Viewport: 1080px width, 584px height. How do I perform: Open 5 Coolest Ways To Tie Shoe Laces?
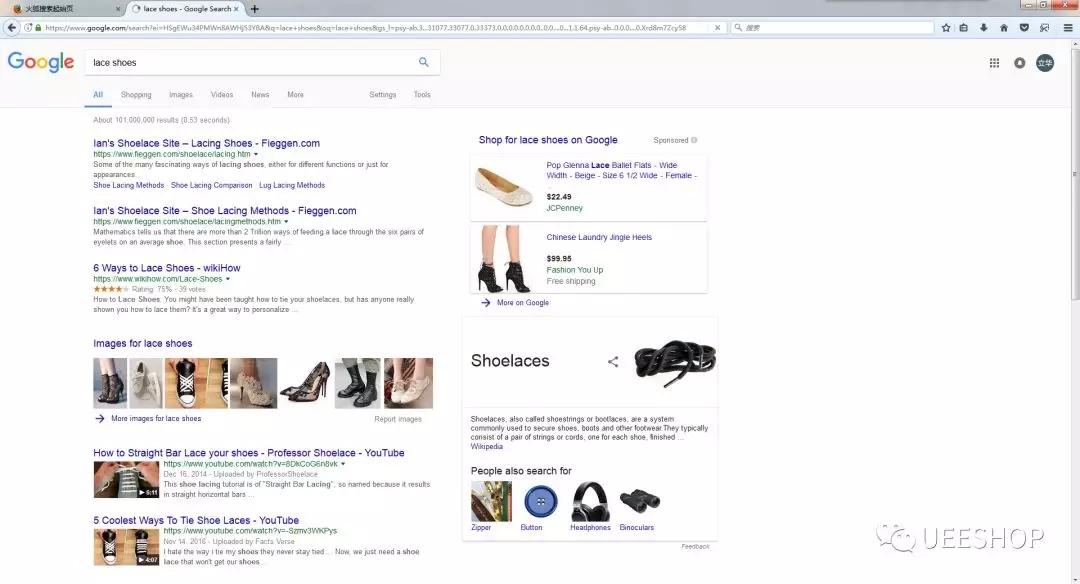(x=196, y=520)
